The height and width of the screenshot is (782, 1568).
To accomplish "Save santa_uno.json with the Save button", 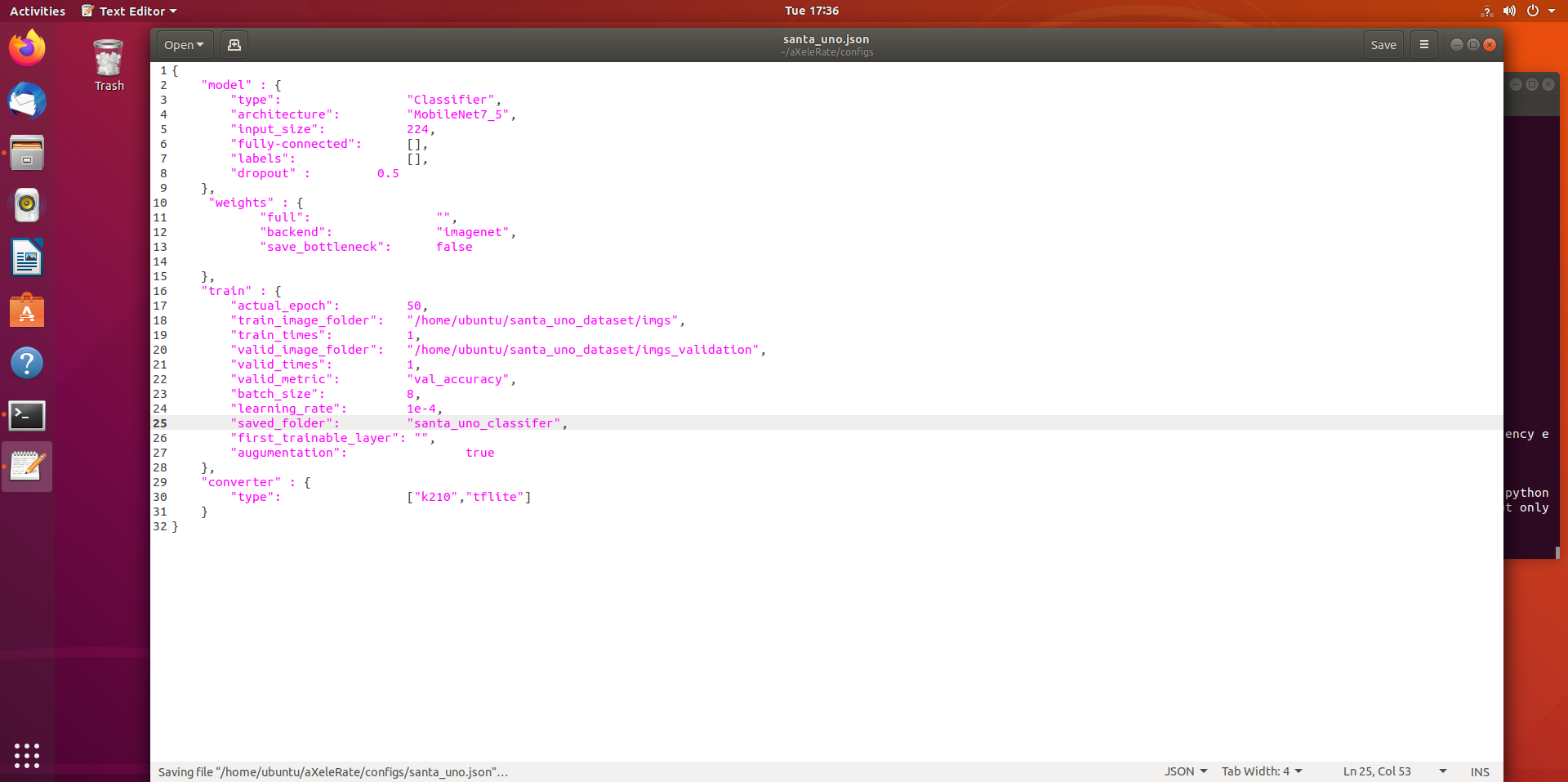I will click(1383, 44).
